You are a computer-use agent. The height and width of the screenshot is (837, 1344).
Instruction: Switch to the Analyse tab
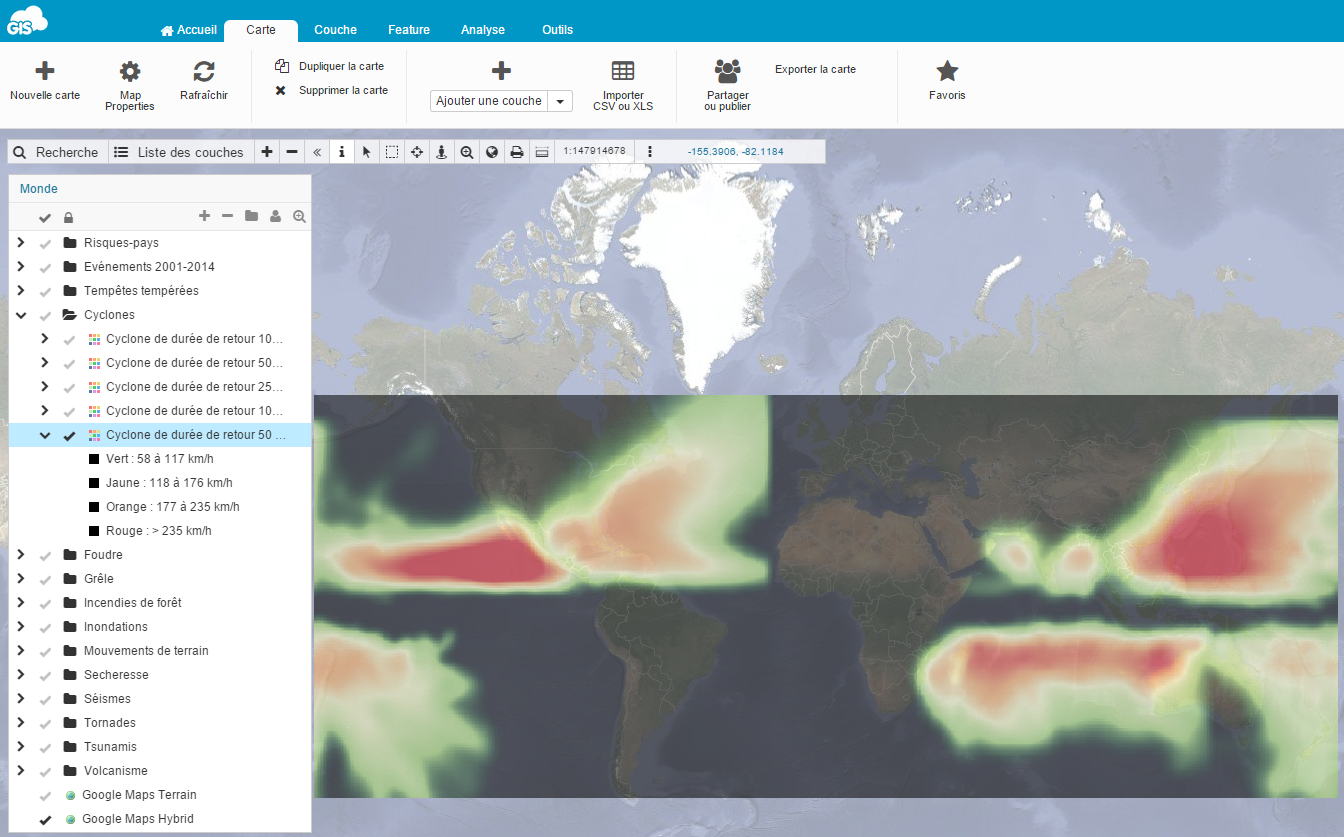pyautogui.click(x=483, y=30)
